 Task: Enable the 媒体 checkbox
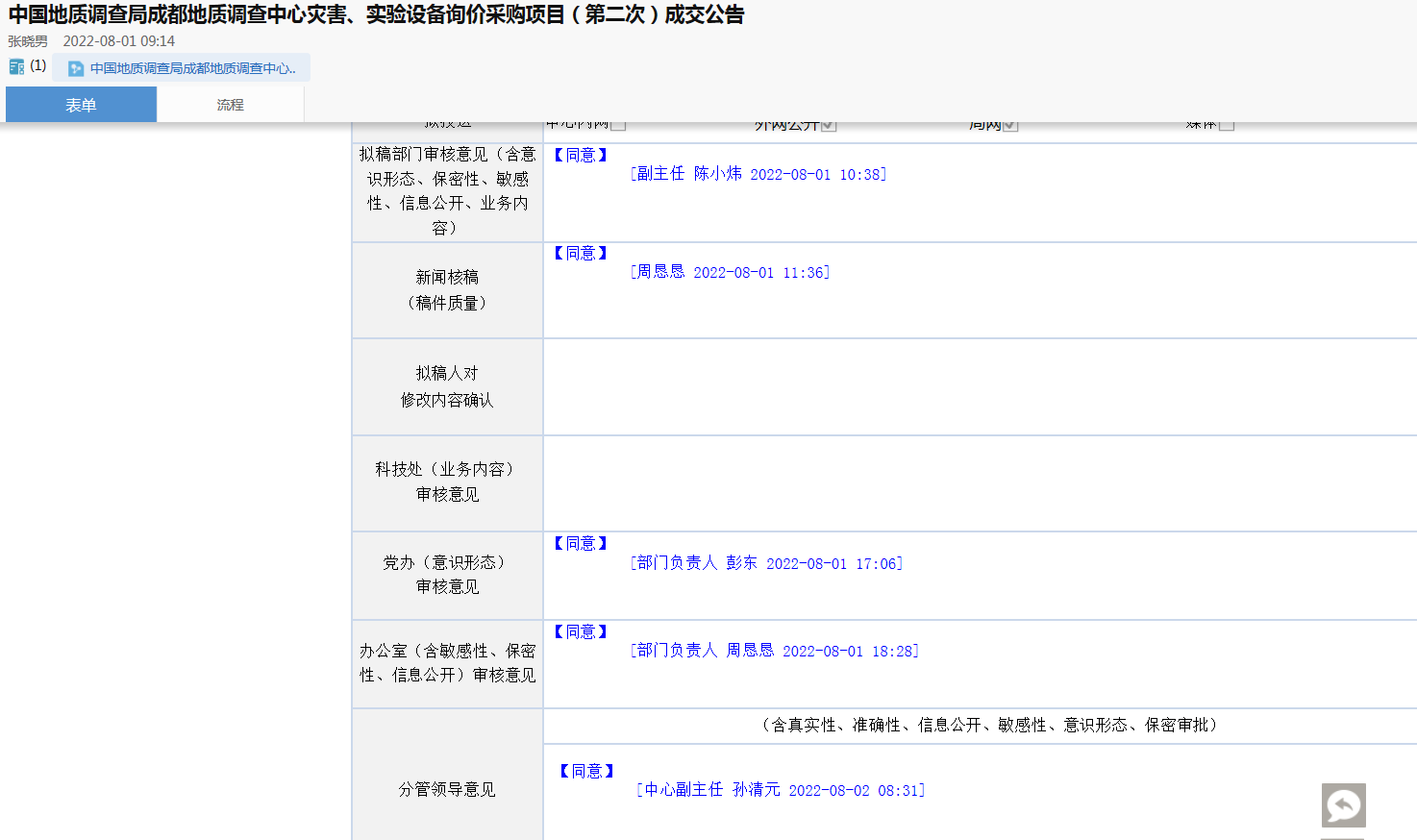point(1226,124)
